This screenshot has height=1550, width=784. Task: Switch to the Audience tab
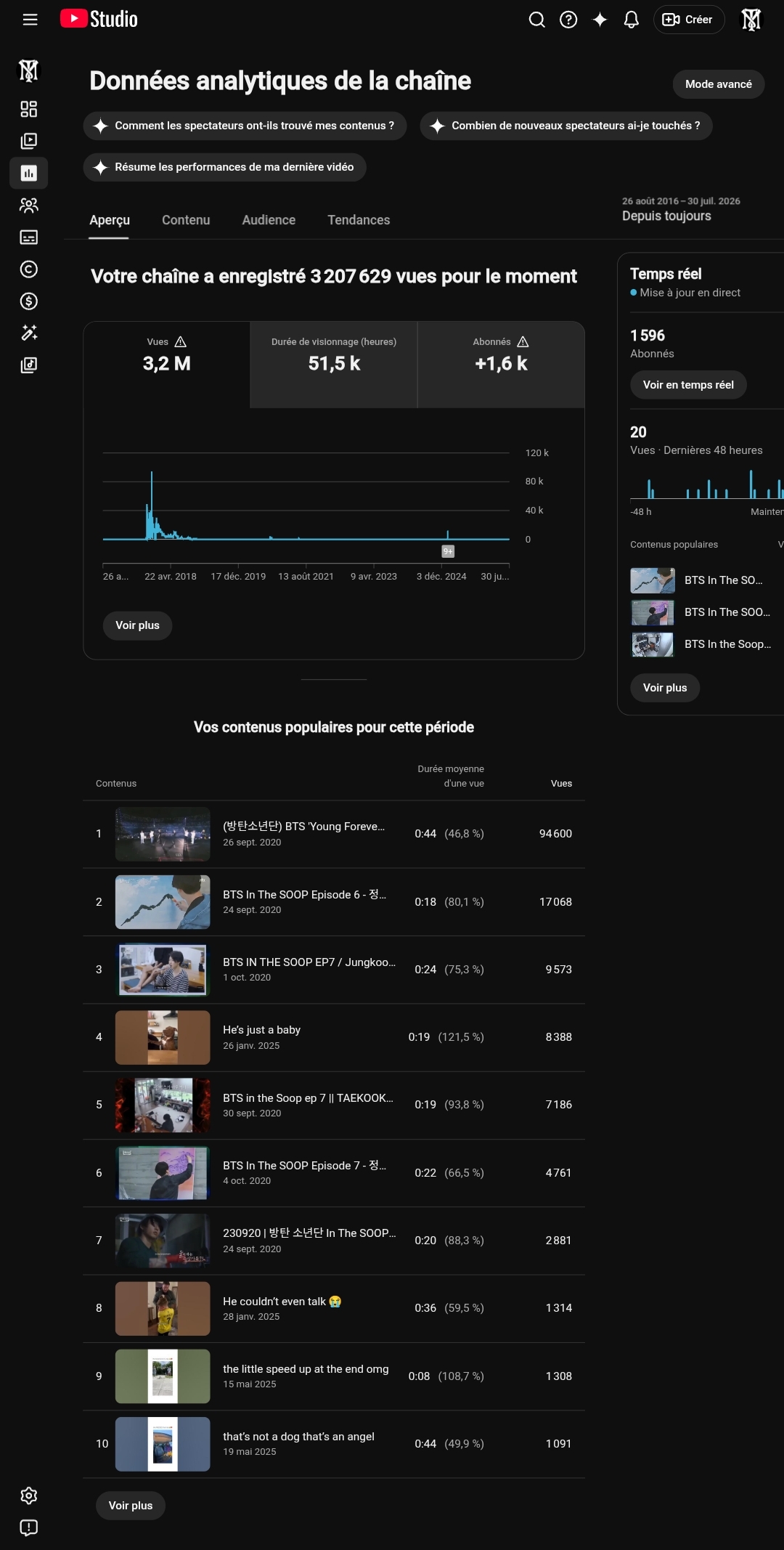(x=269, y=220)
